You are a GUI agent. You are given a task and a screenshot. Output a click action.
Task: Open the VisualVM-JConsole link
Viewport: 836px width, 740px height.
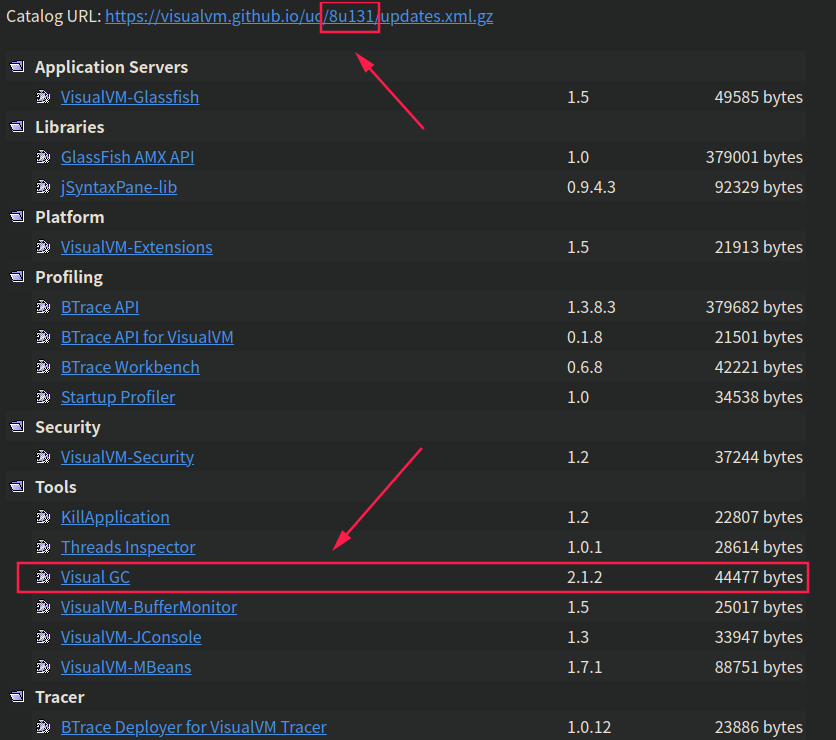tap(131, 637)
